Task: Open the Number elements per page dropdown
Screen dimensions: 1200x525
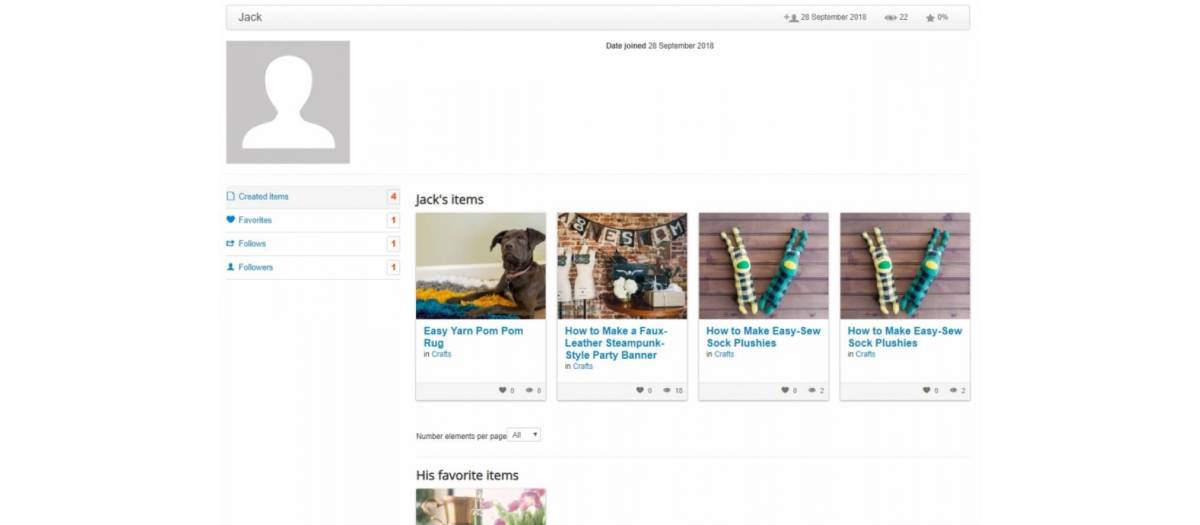Action: [524, 435]
